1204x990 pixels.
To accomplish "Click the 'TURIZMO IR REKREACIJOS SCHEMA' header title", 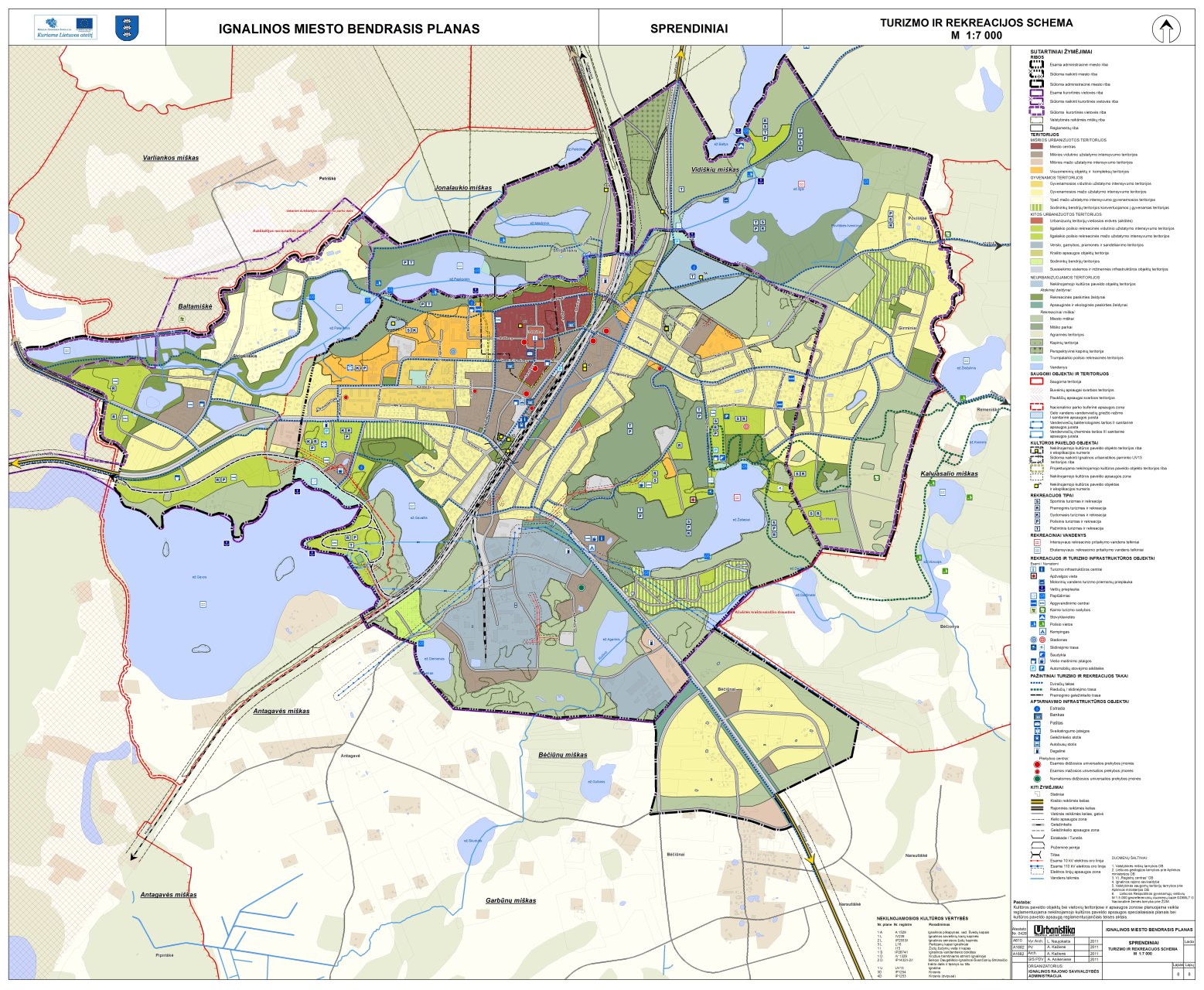I will pos(977,22).
